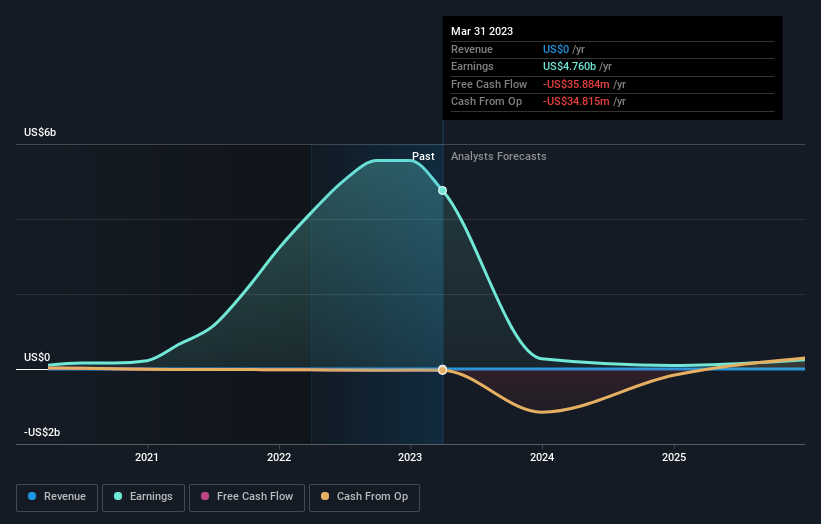Click the US$6b y-axis label

click(40, 132)
